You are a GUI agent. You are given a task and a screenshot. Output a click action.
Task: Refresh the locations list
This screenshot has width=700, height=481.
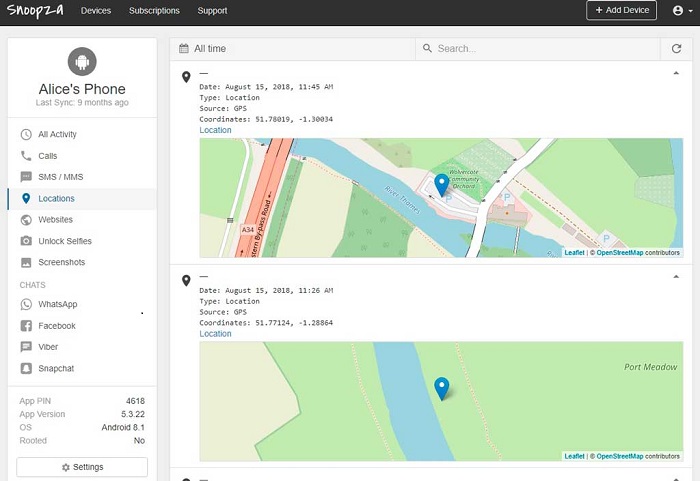pos(676,49)
